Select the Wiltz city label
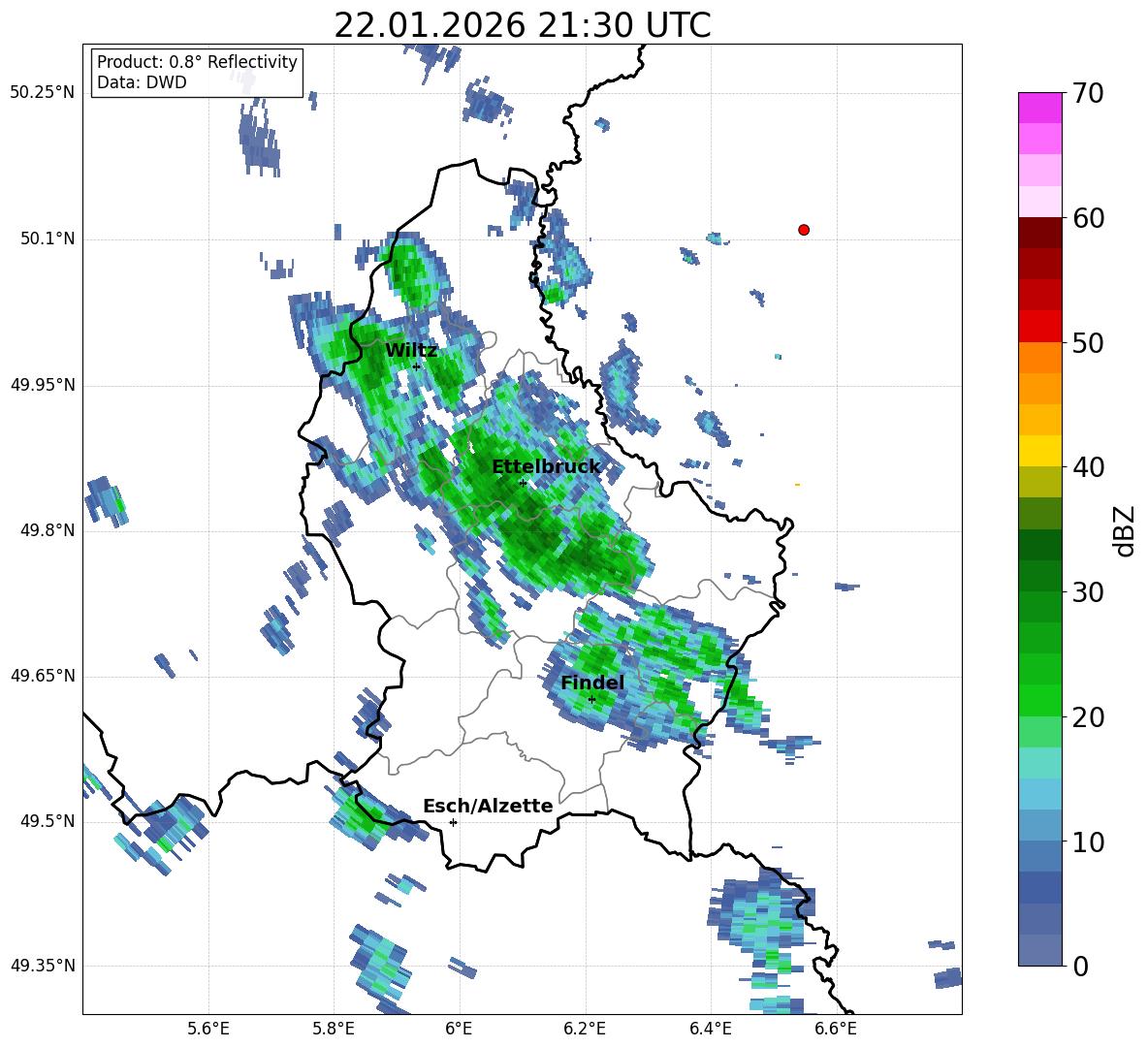Viewport: 1148px width, 1048px height. [x=411, y=351]
